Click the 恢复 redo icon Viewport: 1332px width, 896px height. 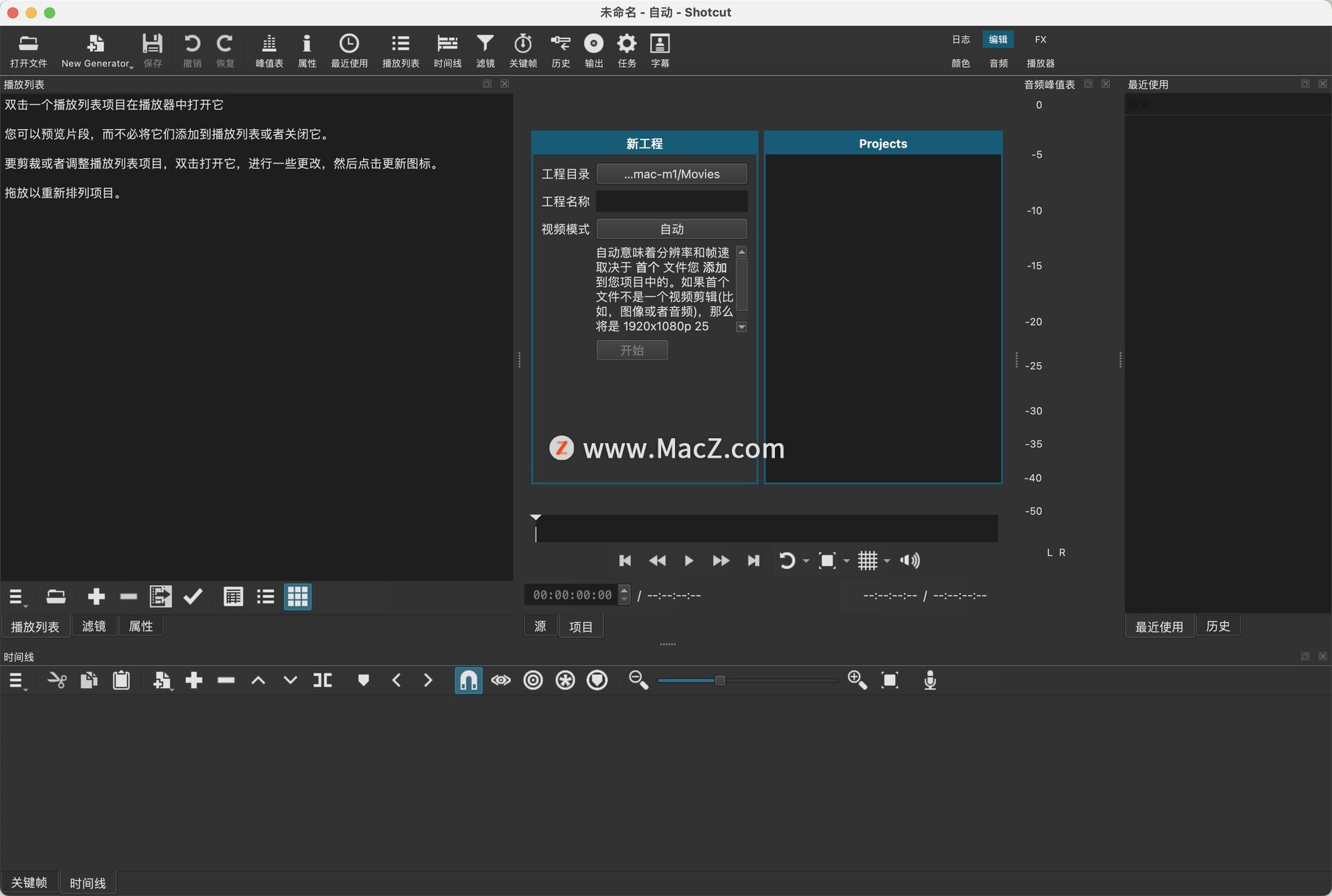pyautogui.click(x=225, y=51)
